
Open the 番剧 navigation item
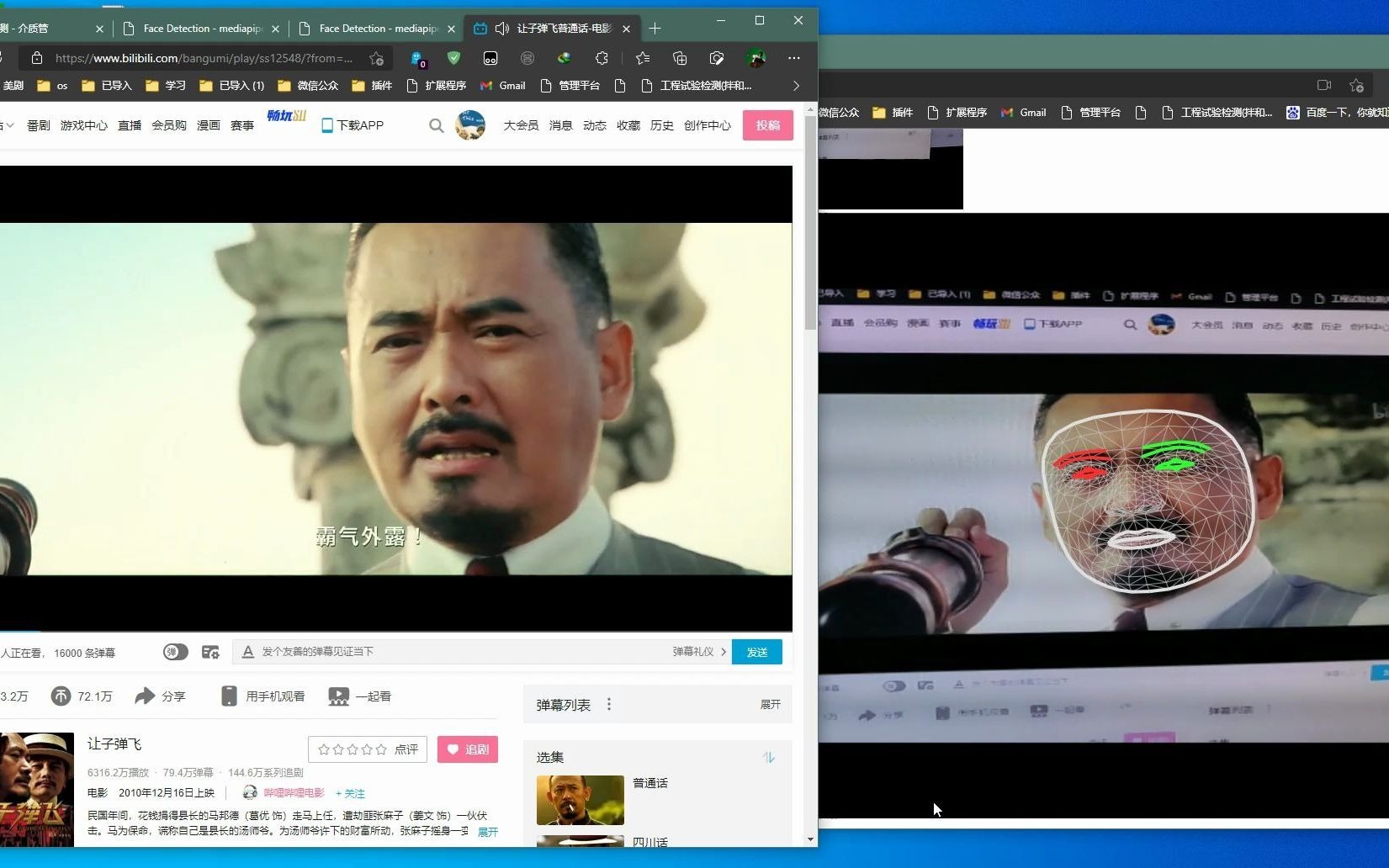pyautogui.click(x=38, y=125)
